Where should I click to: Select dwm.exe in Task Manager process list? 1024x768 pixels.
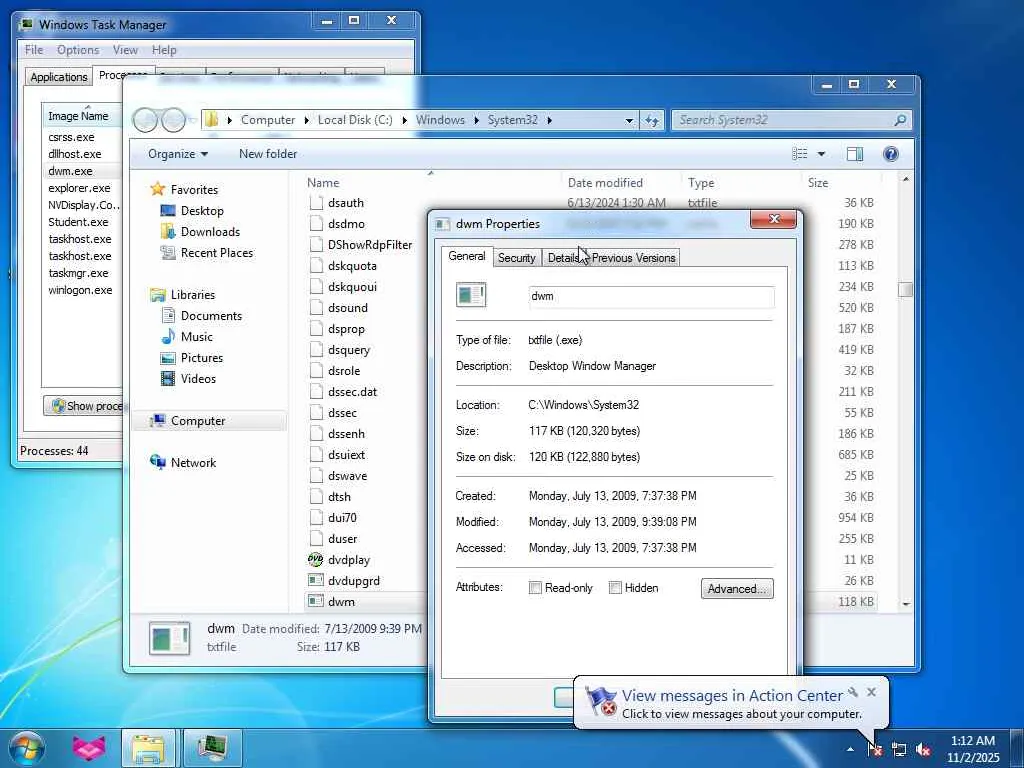[71, 171]
